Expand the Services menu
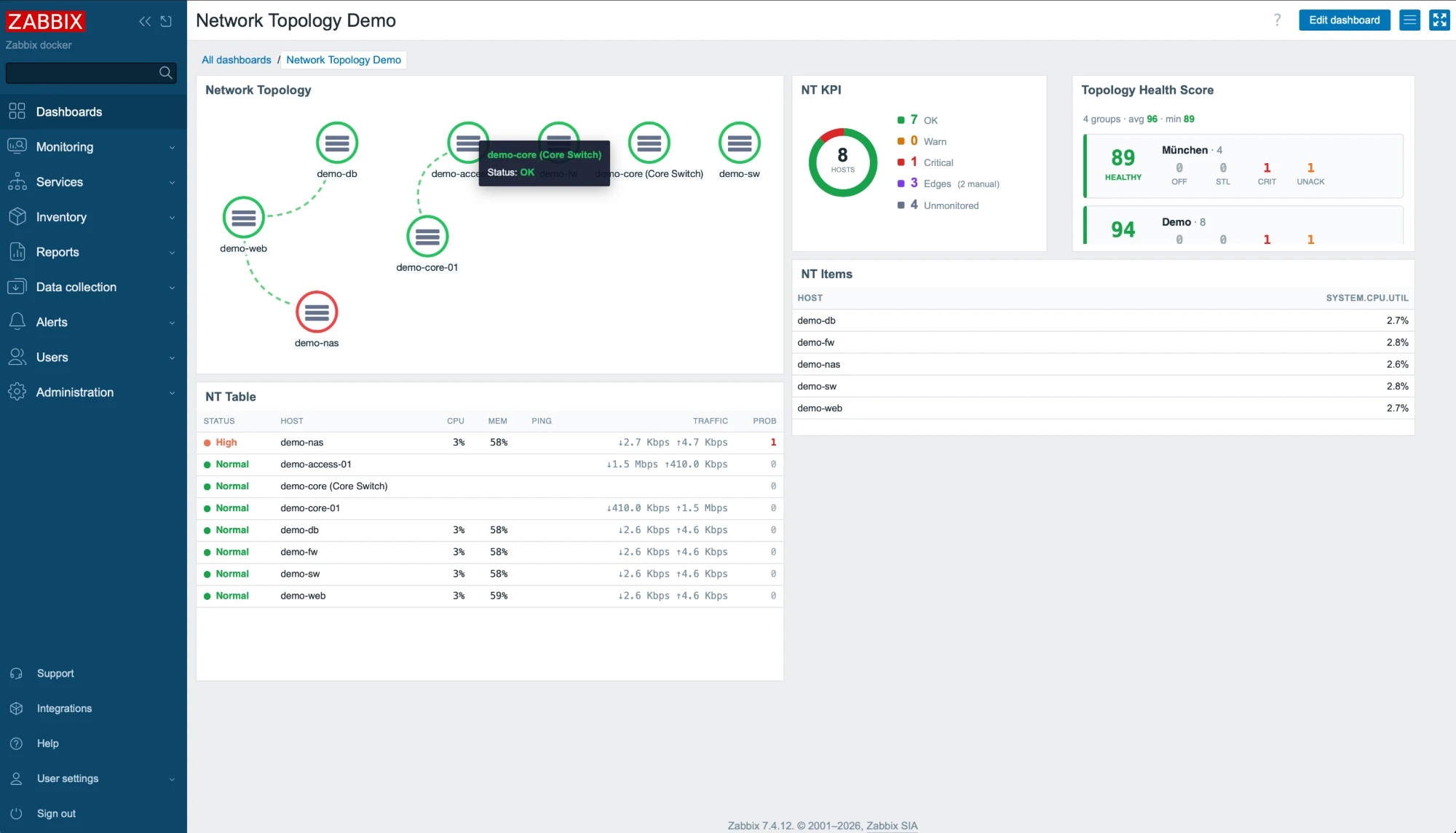This screenshot has height=833, width=1456. click(93, 182)
